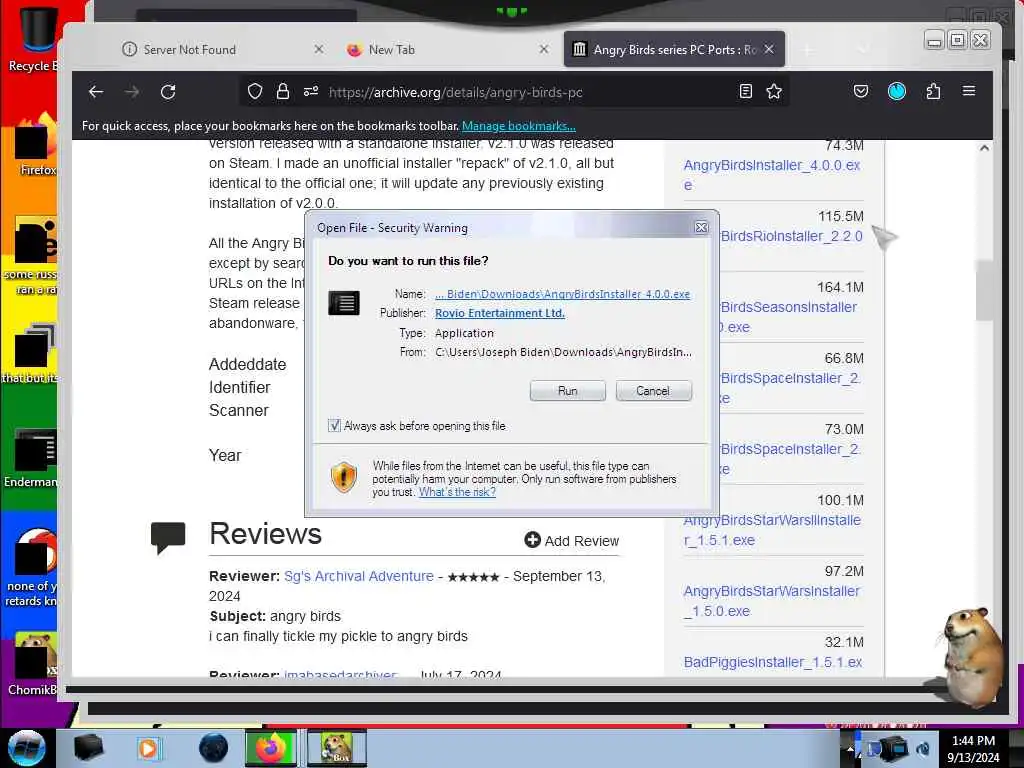This screenshot has height=768, width=1024.
Task: Open the Firefox account avatar icon
Action: click(897, 92)
